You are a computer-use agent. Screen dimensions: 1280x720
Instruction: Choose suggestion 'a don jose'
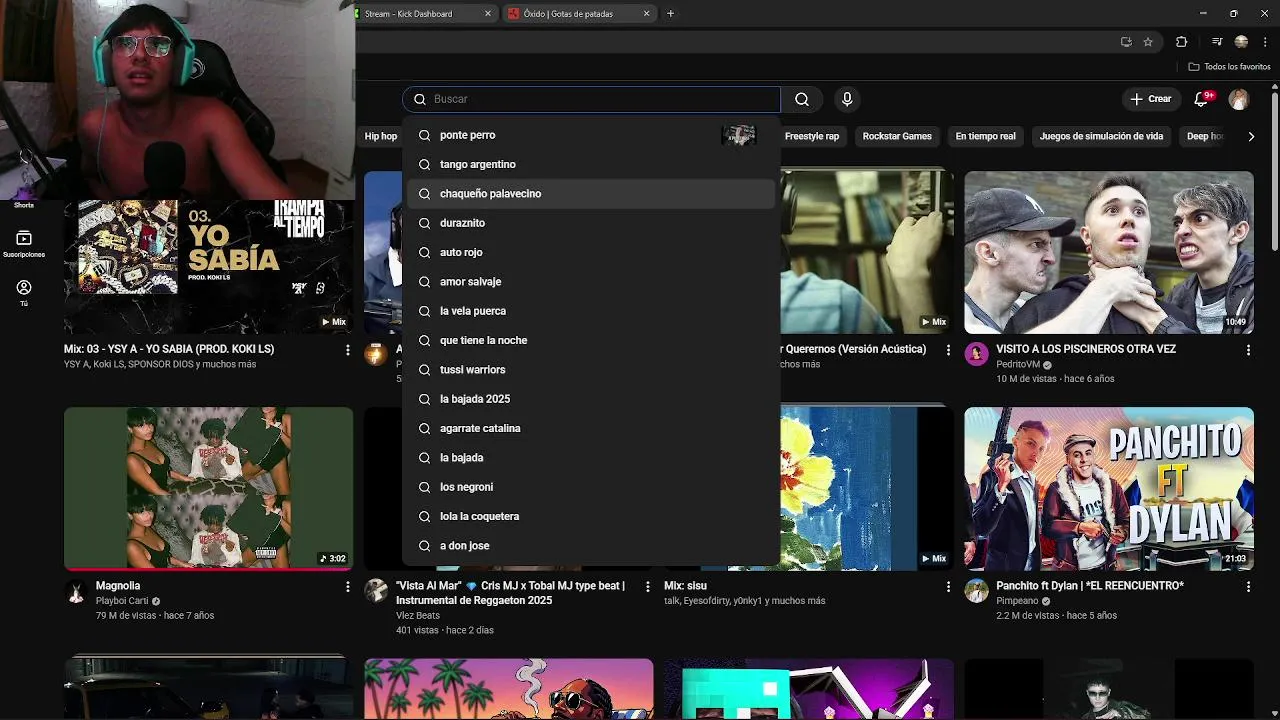click(x=591, y=546)
